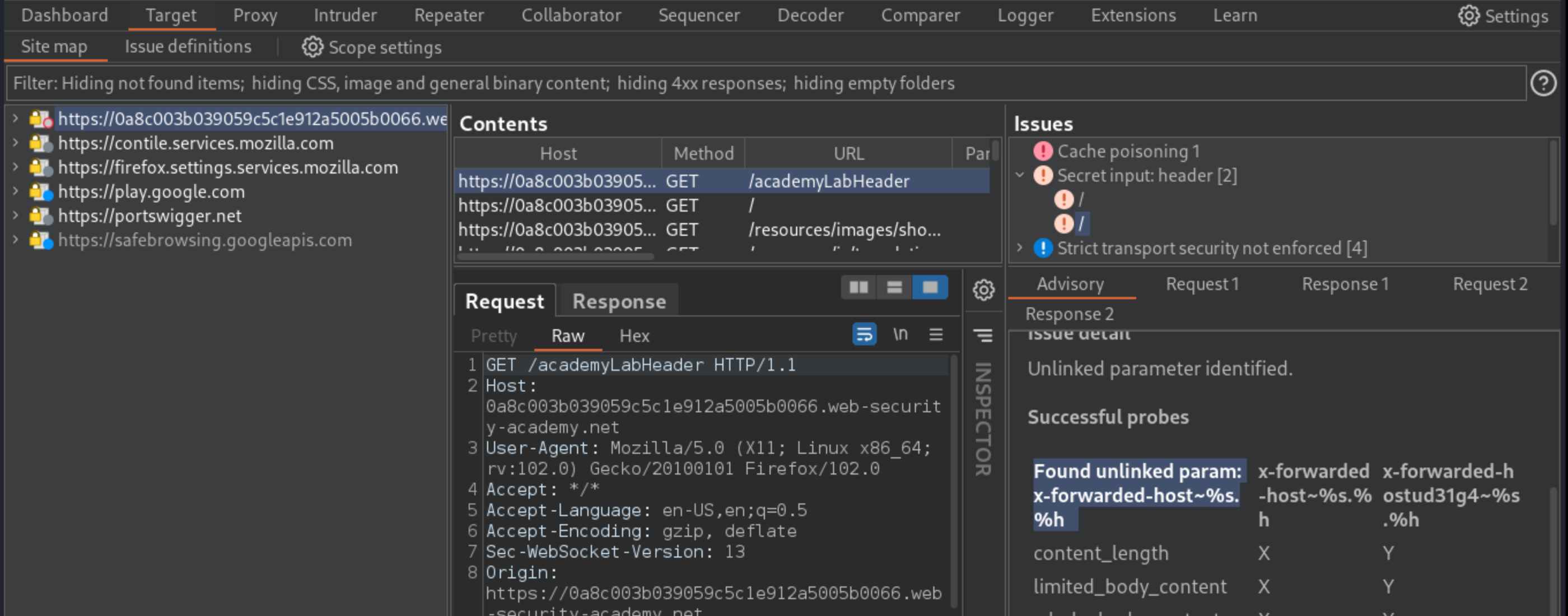Toggle word wrap in the request editor
Image resolution: width=1568 pixels, height=616 pixels.
coord(864,334)
